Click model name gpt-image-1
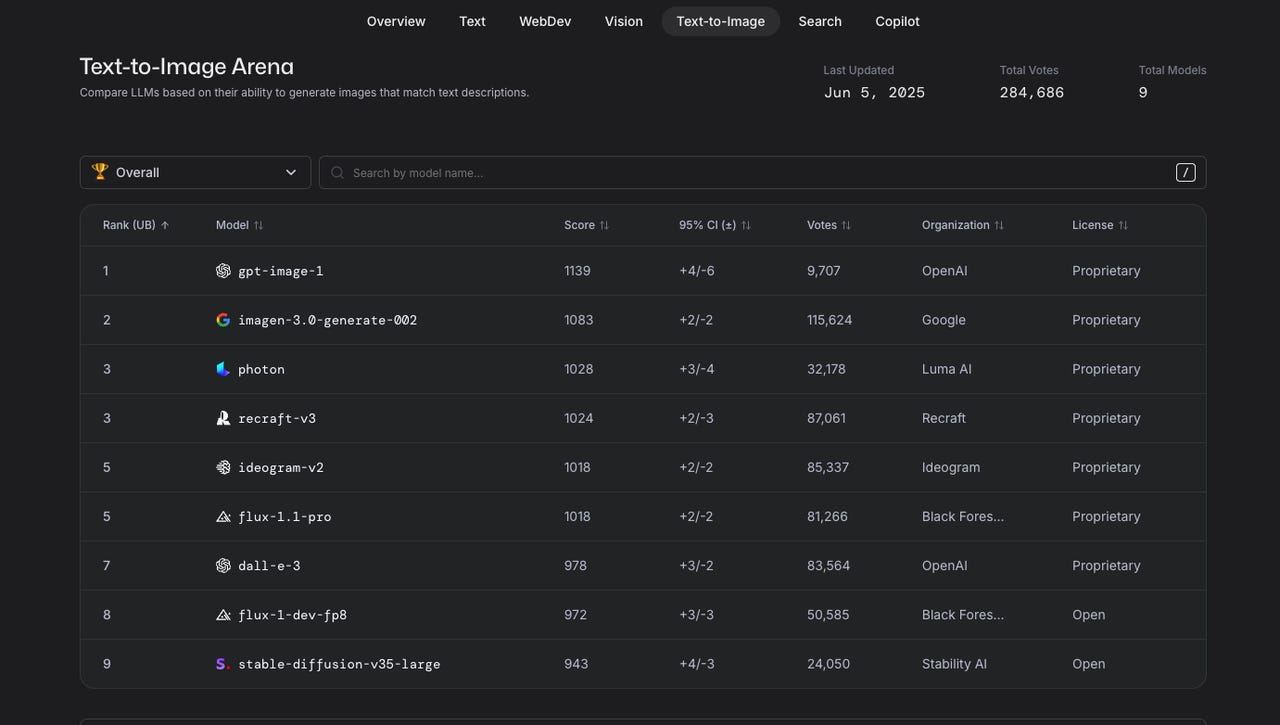 pos(281,271)
